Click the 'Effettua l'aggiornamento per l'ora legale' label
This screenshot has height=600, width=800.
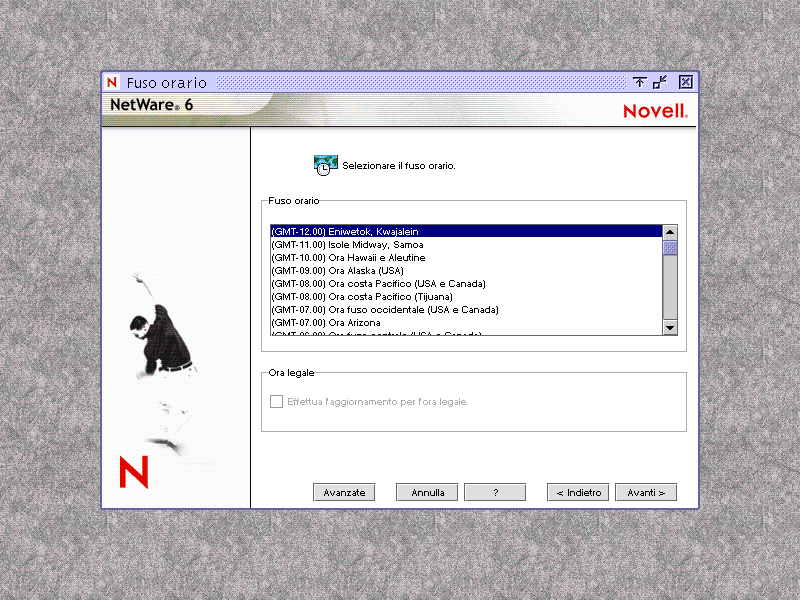point(378,402)
